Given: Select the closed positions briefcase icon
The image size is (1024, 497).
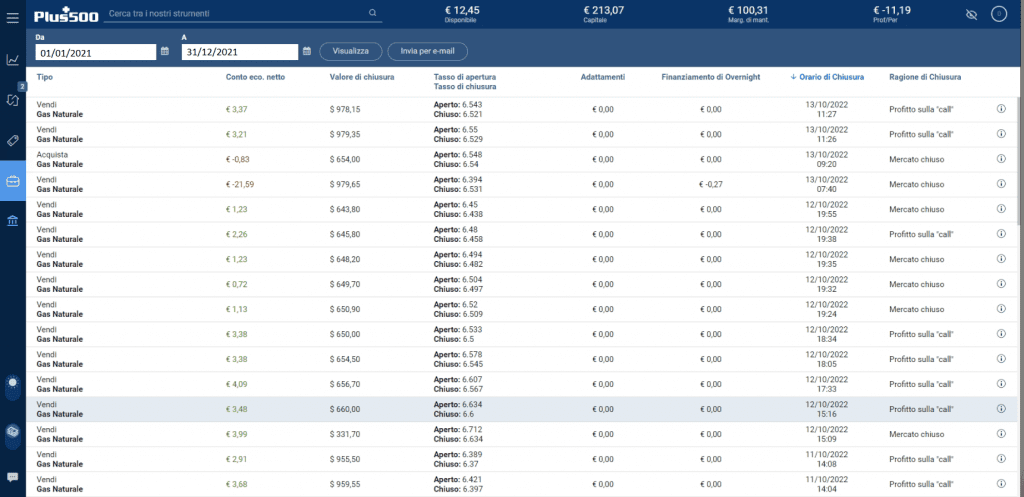Looking at the screenshot, I should click(x=12, y=181).
